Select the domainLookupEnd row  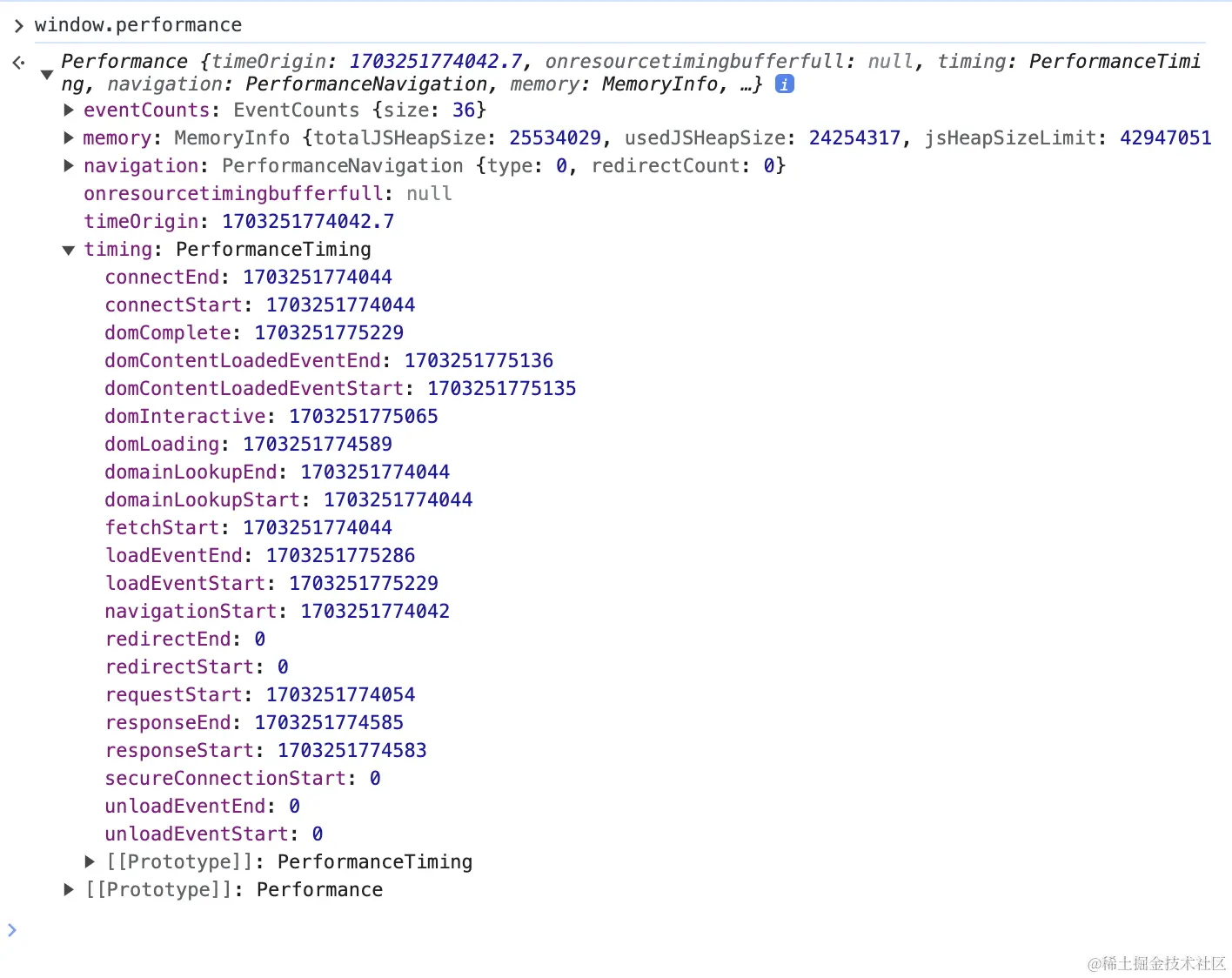click(278, 472)
